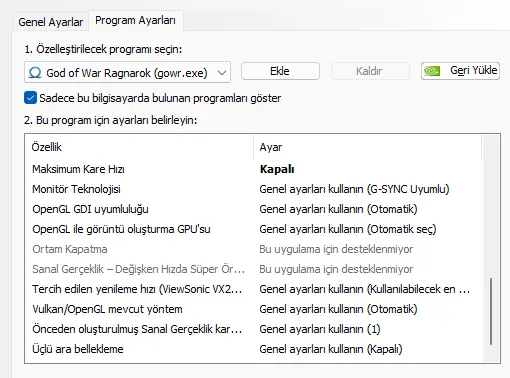Click the Ayar column header
510x378 pixels.
pos(367,147)
